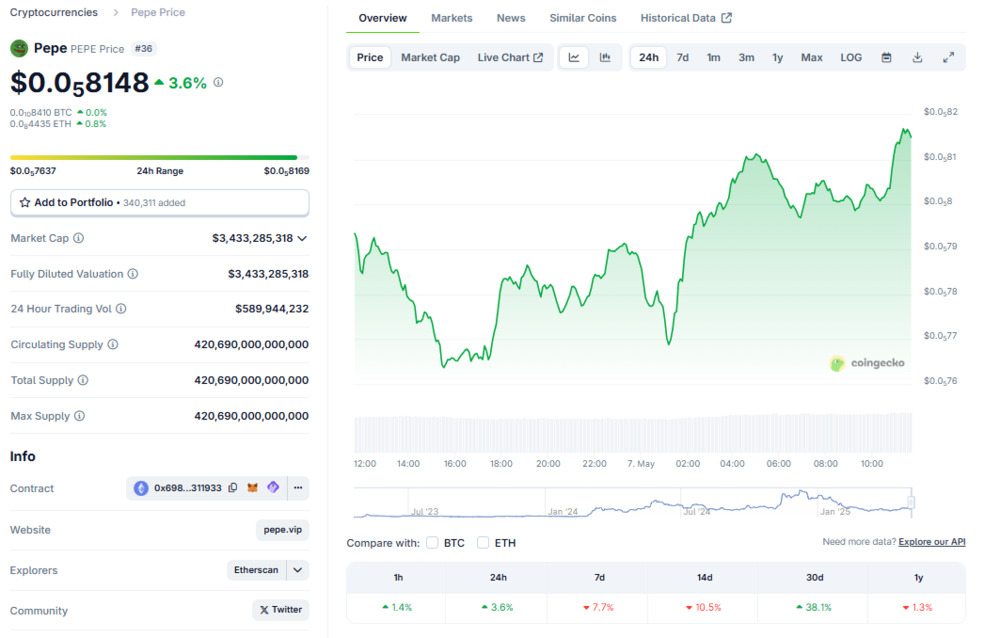Select the 3m chart range
The height and width of the screenshot is (638, 984).
point(746,58)
